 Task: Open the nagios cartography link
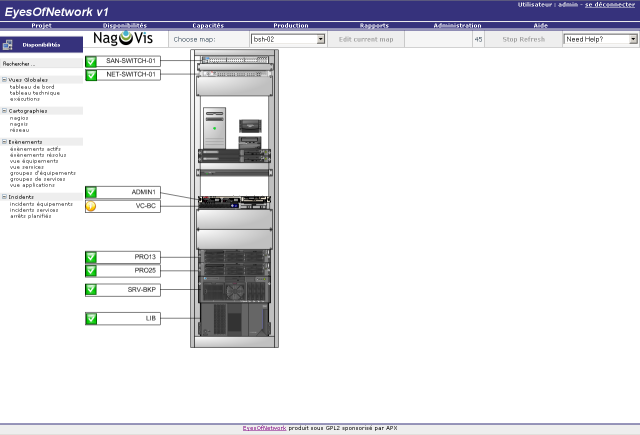[19, 118]
